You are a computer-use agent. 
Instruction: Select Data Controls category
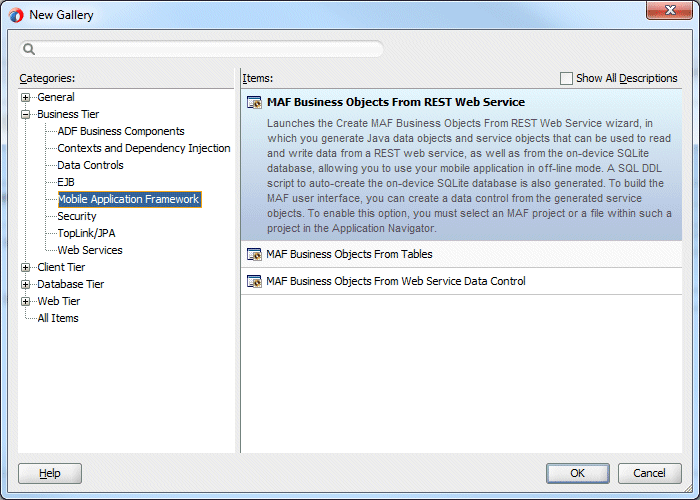[x=90, y=165]
